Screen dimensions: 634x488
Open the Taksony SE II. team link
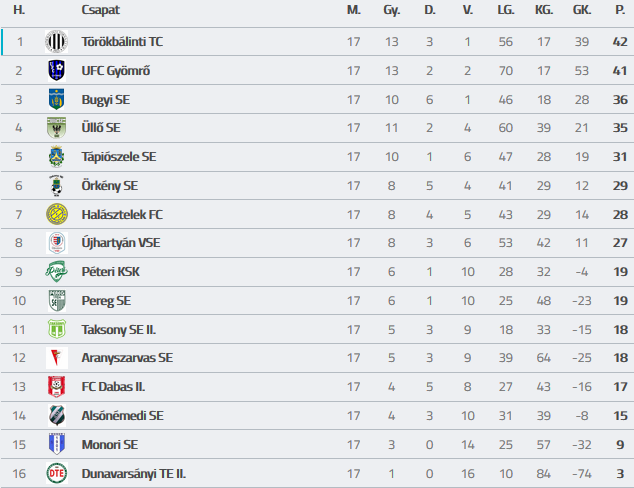pos(118,330)
